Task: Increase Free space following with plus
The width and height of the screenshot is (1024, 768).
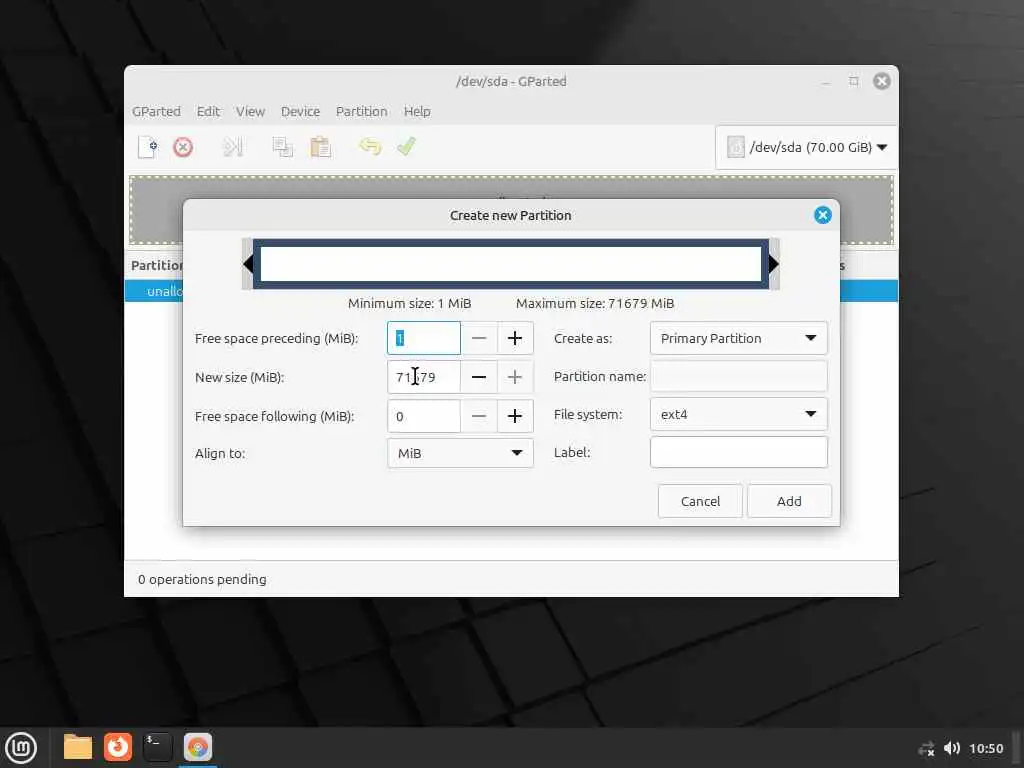Action: point(515,416)
